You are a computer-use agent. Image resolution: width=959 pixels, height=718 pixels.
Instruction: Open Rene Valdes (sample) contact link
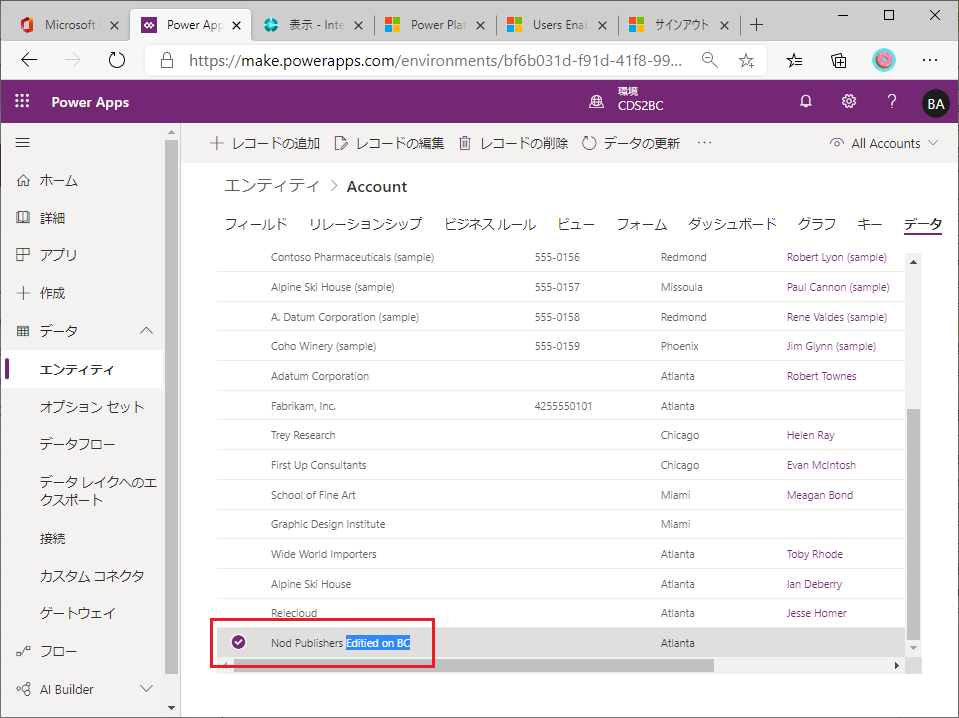point(836,317)
